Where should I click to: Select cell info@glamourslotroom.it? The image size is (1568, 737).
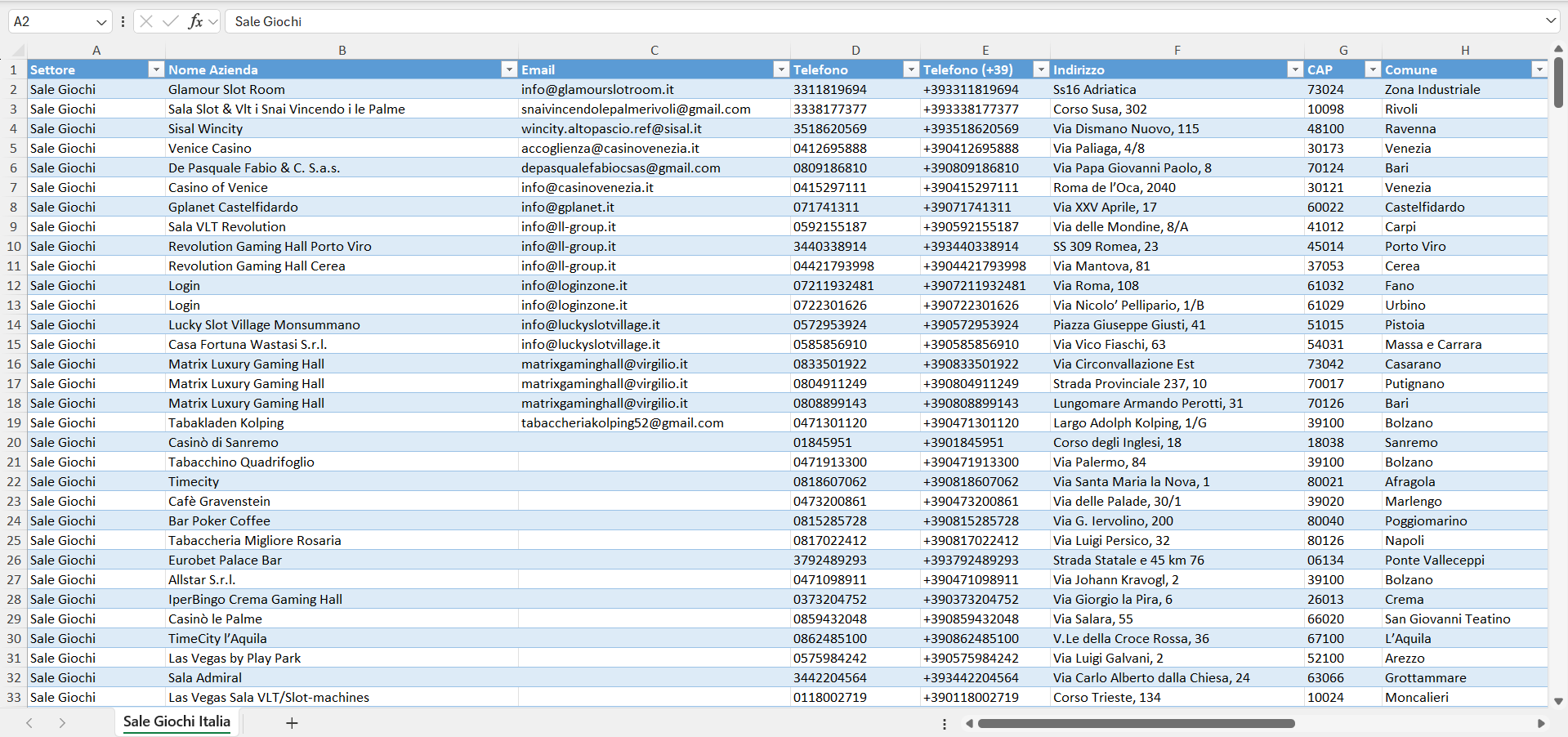(x=654, y=89)
